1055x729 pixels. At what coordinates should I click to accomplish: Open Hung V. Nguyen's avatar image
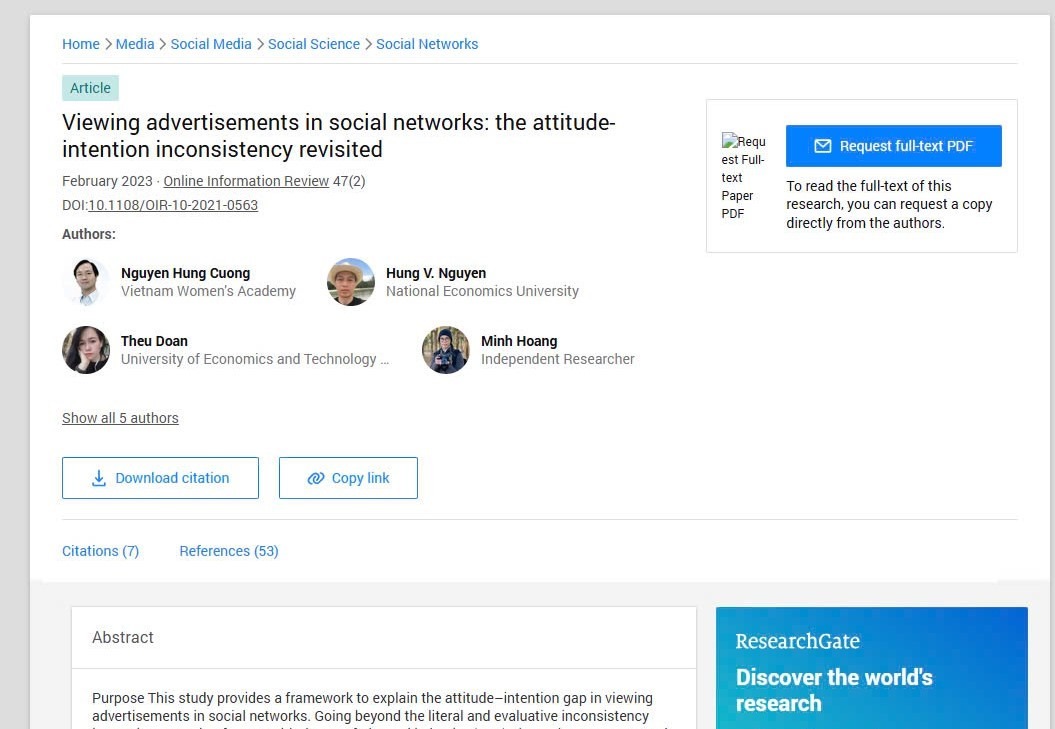coord(351,282)
